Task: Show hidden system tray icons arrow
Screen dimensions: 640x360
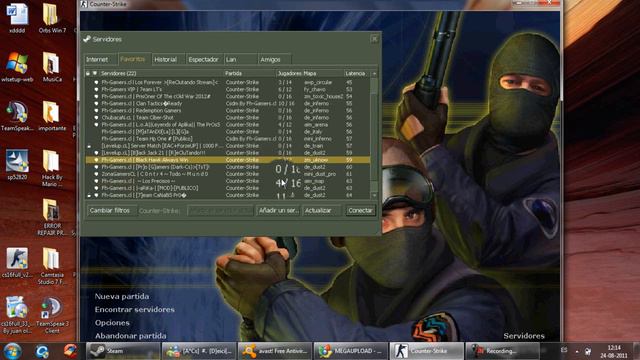Action: 577,351
